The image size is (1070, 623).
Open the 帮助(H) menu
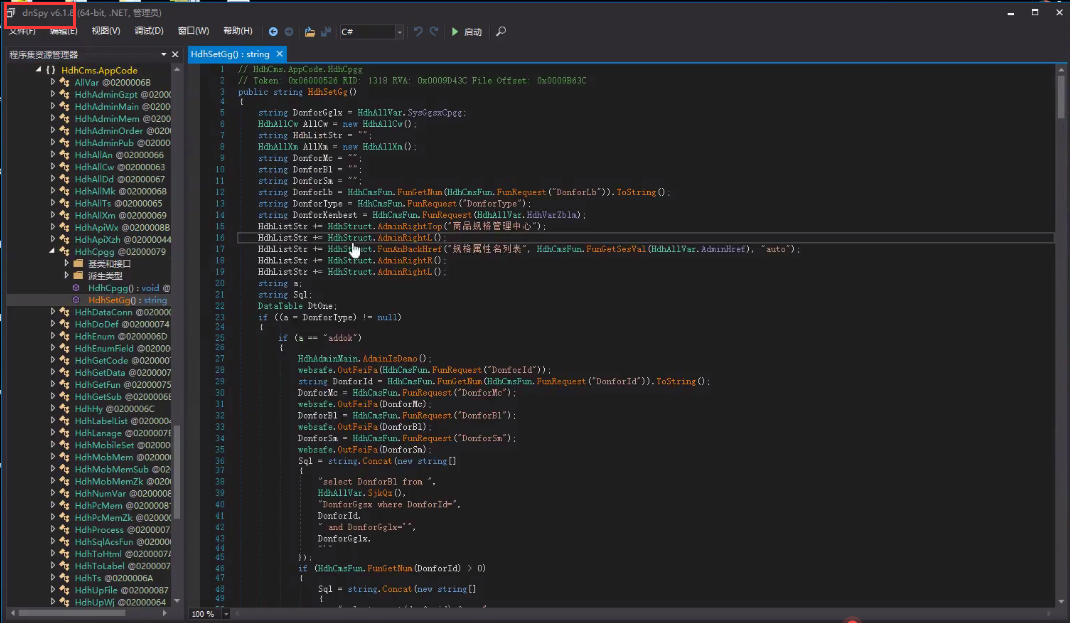tap(238, 31)
